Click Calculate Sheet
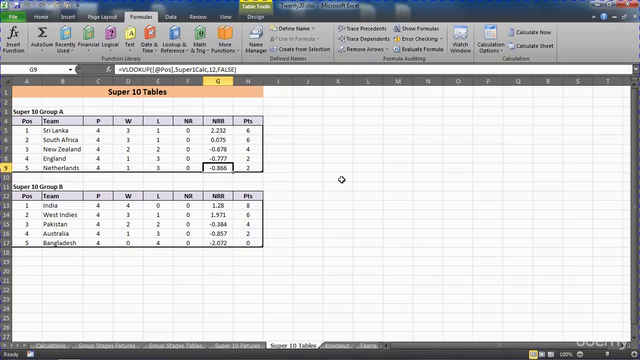The height and width of the screenshot is (360, 640). 531,46
